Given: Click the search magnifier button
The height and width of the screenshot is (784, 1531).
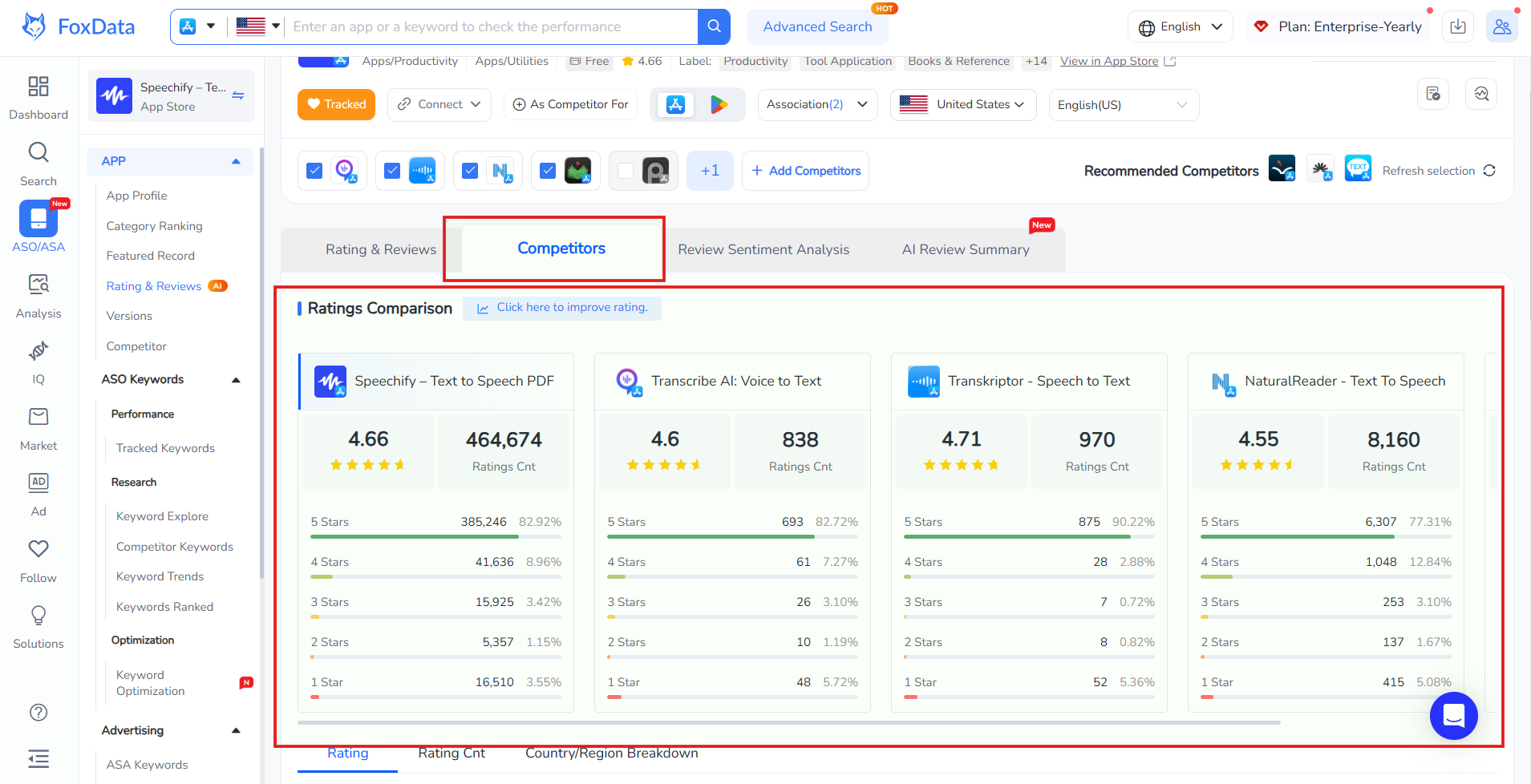Looking at the screenshot, I should coord(714,26).
